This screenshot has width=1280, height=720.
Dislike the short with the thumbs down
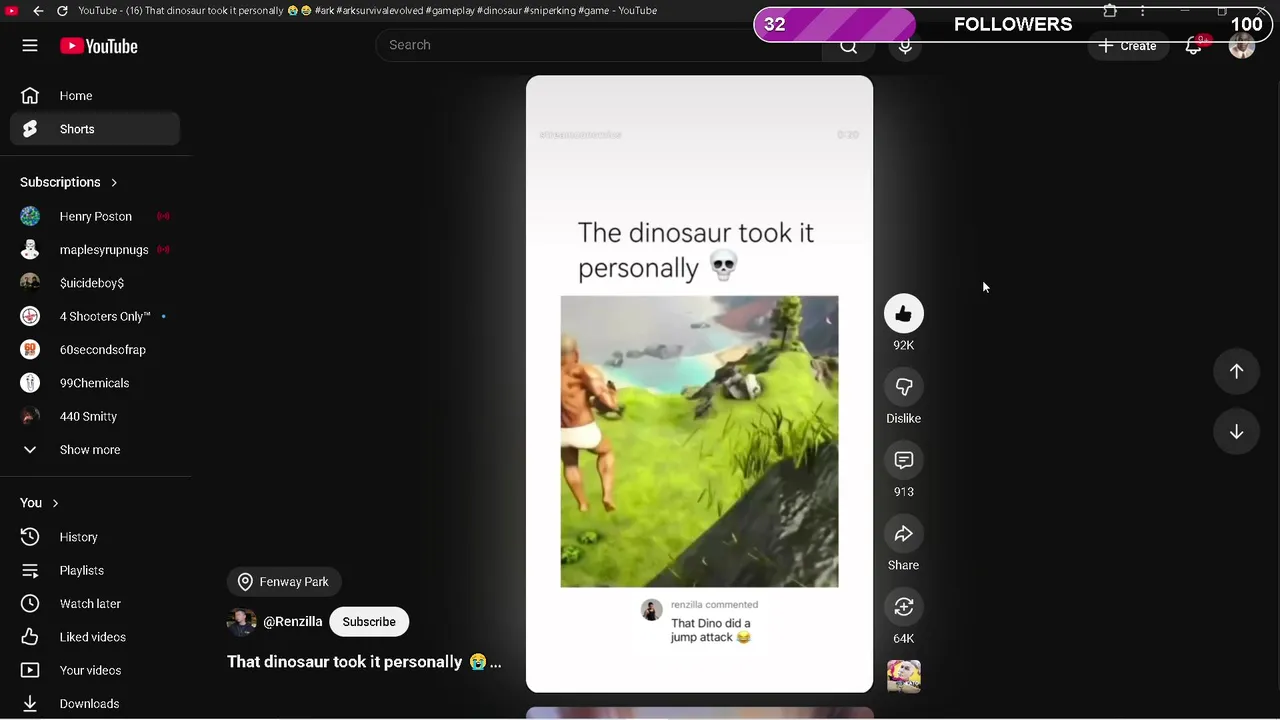coord(904,387)
